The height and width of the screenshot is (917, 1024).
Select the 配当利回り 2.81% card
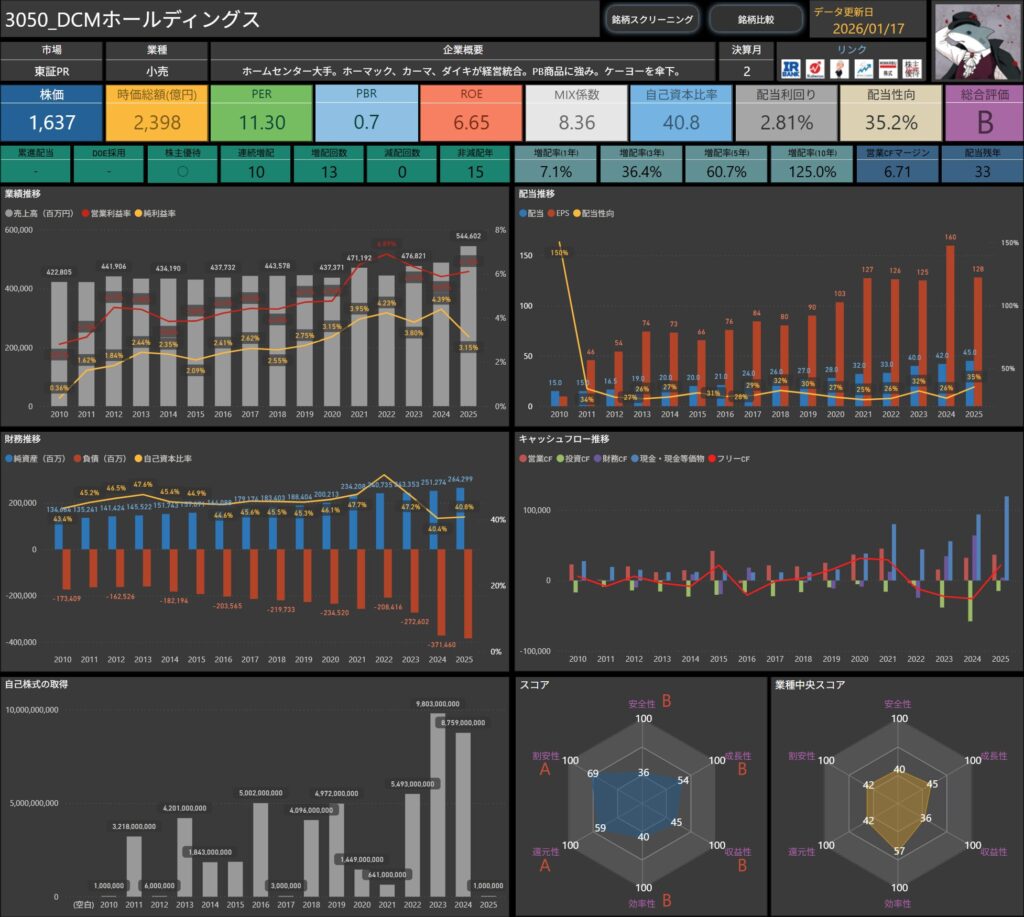pyautogui.click(x=786, y=112)
